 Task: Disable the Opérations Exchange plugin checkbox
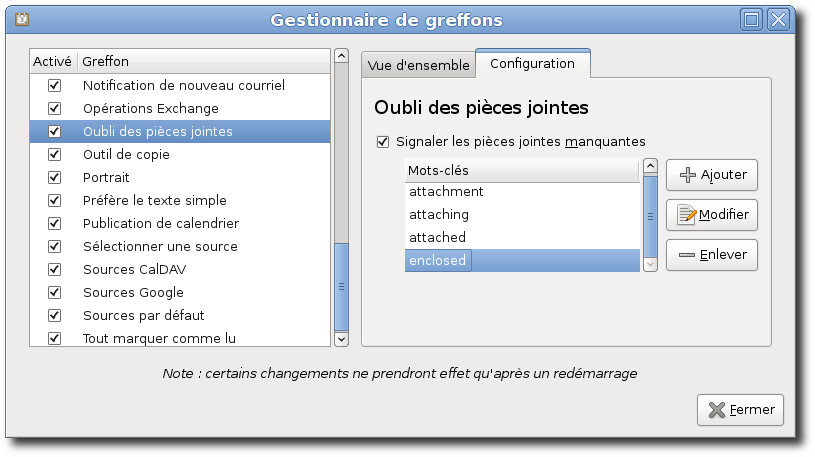[54, 108]
